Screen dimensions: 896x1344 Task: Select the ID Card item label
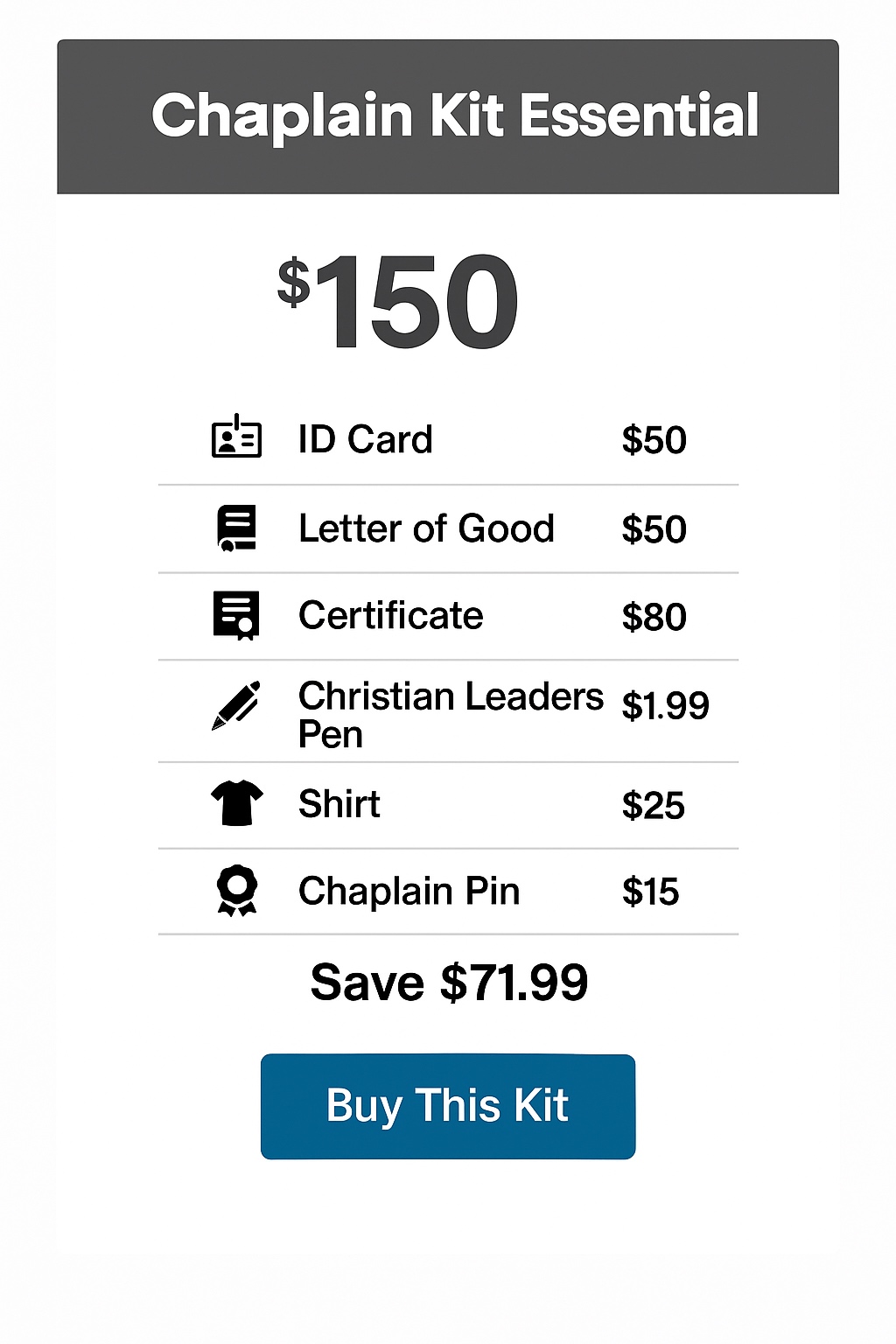(x=365, y=439)
